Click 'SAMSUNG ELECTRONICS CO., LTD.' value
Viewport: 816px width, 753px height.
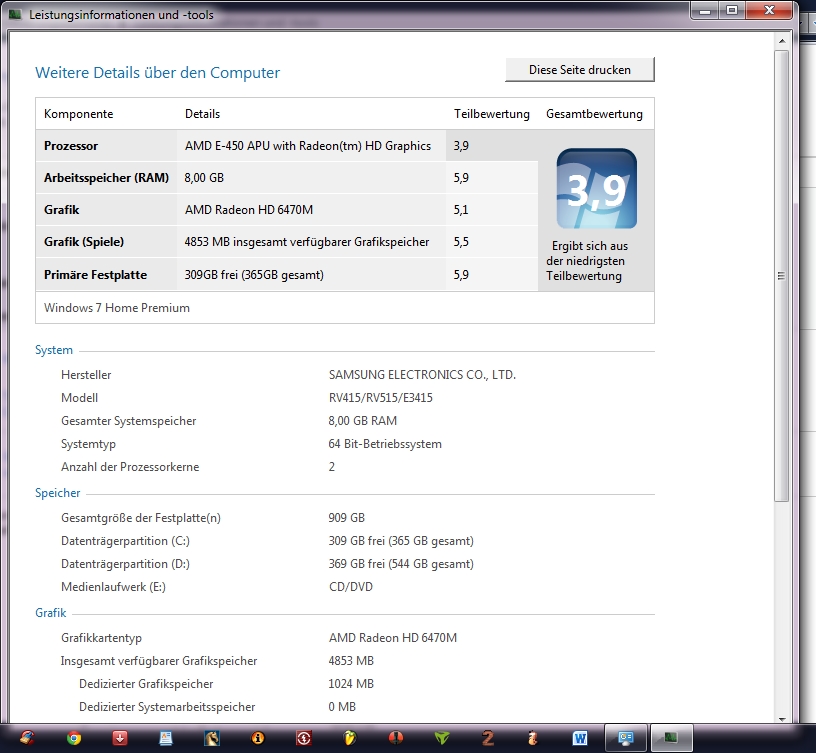[422, 375]
